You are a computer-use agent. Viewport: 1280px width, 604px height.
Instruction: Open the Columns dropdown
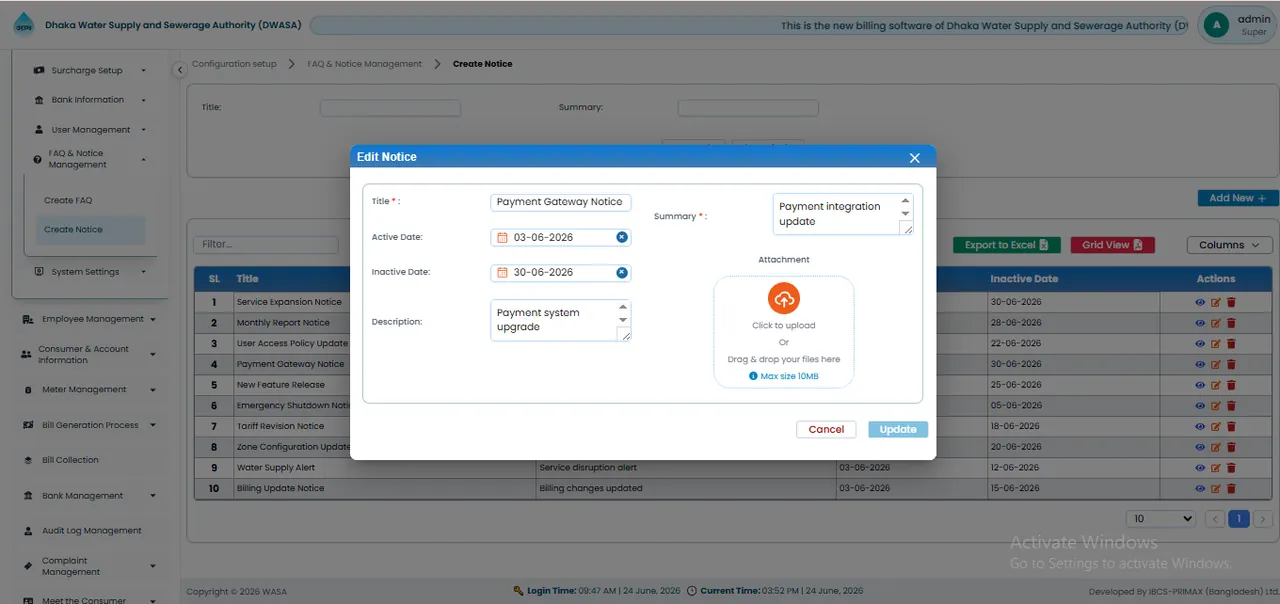[x=1230, y=245]
